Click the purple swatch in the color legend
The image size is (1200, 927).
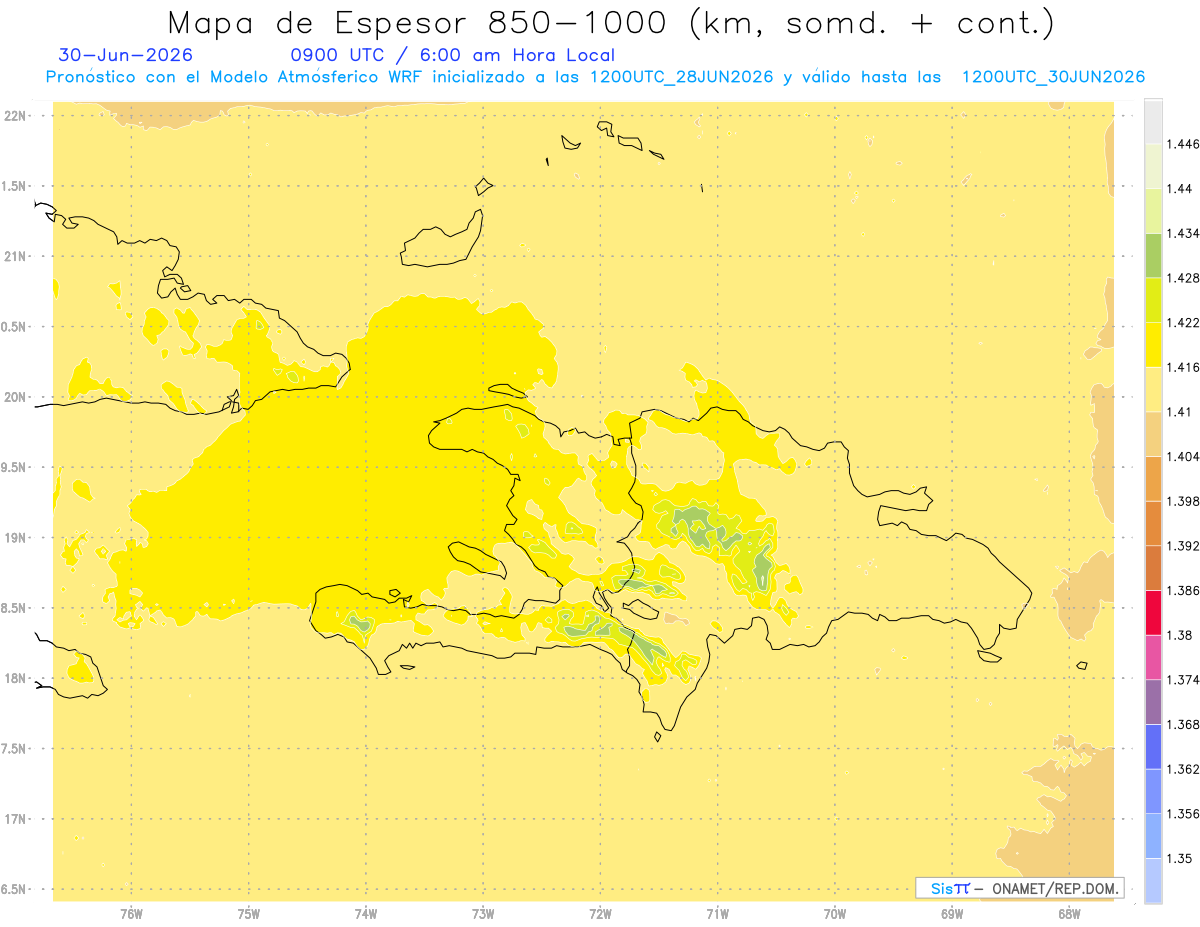(1153, 702)
